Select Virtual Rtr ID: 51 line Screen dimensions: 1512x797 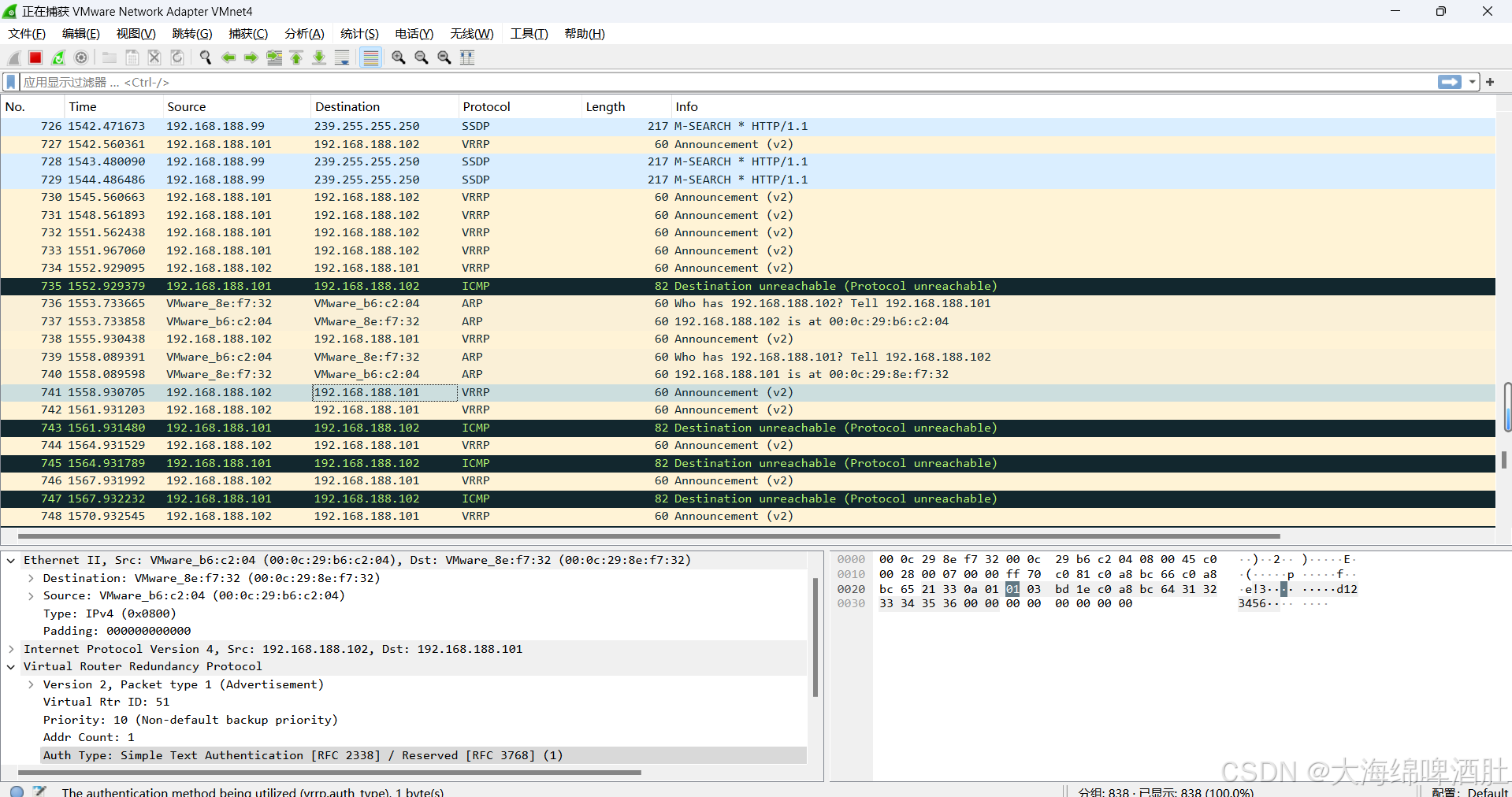tap(106, 702)
